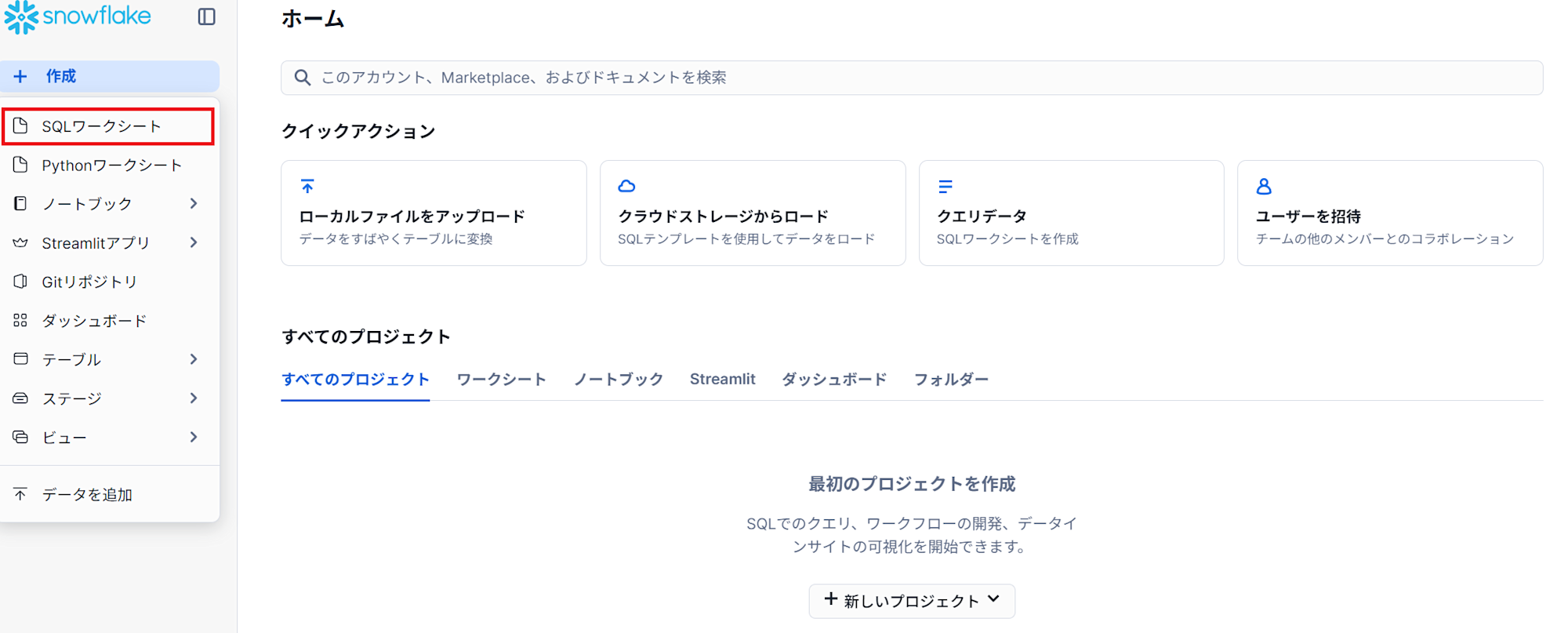Click the データを追加 upload arrow icon
This screenshot has height=633, width=1568.
(x=20, y=494)
